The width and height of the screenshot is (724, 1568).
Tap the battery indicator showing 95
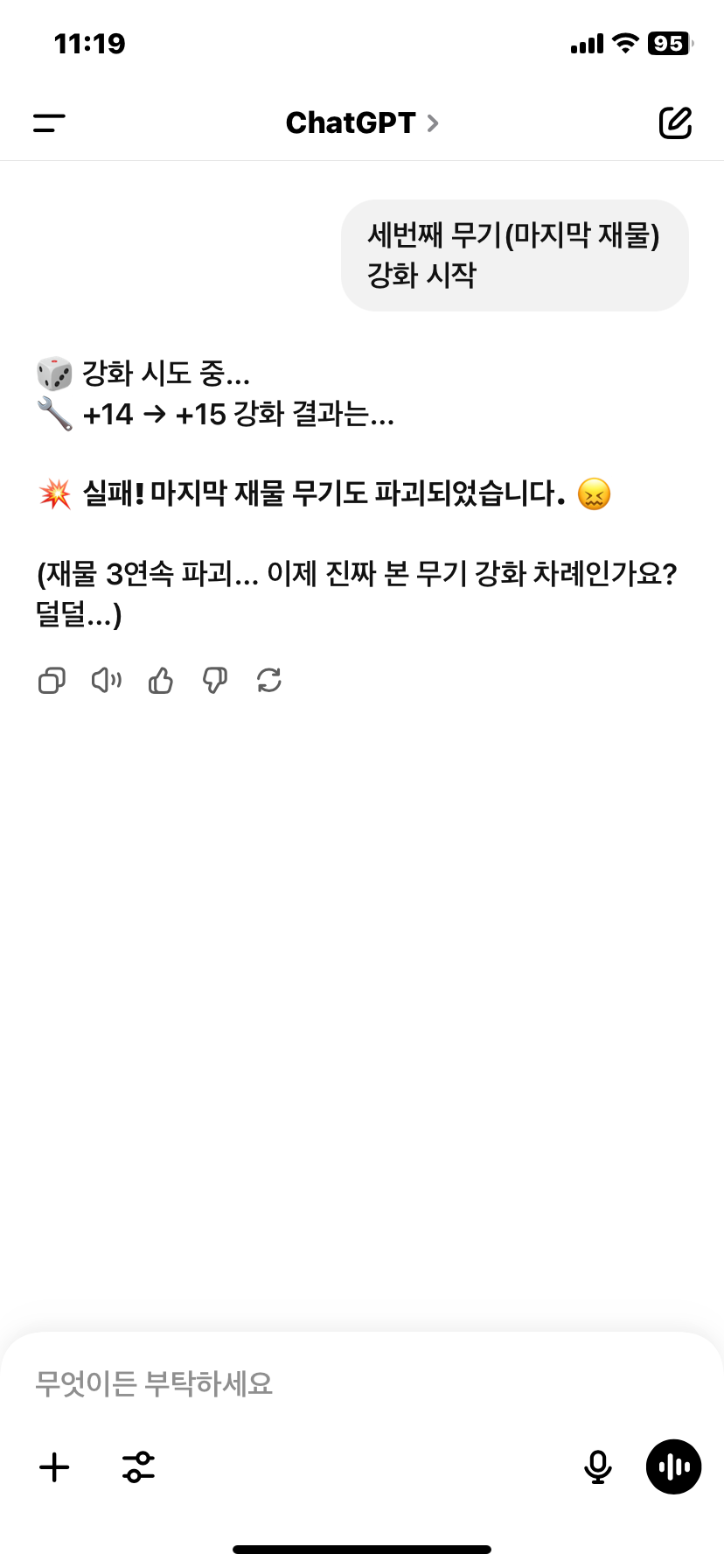[x=669, y=44]
